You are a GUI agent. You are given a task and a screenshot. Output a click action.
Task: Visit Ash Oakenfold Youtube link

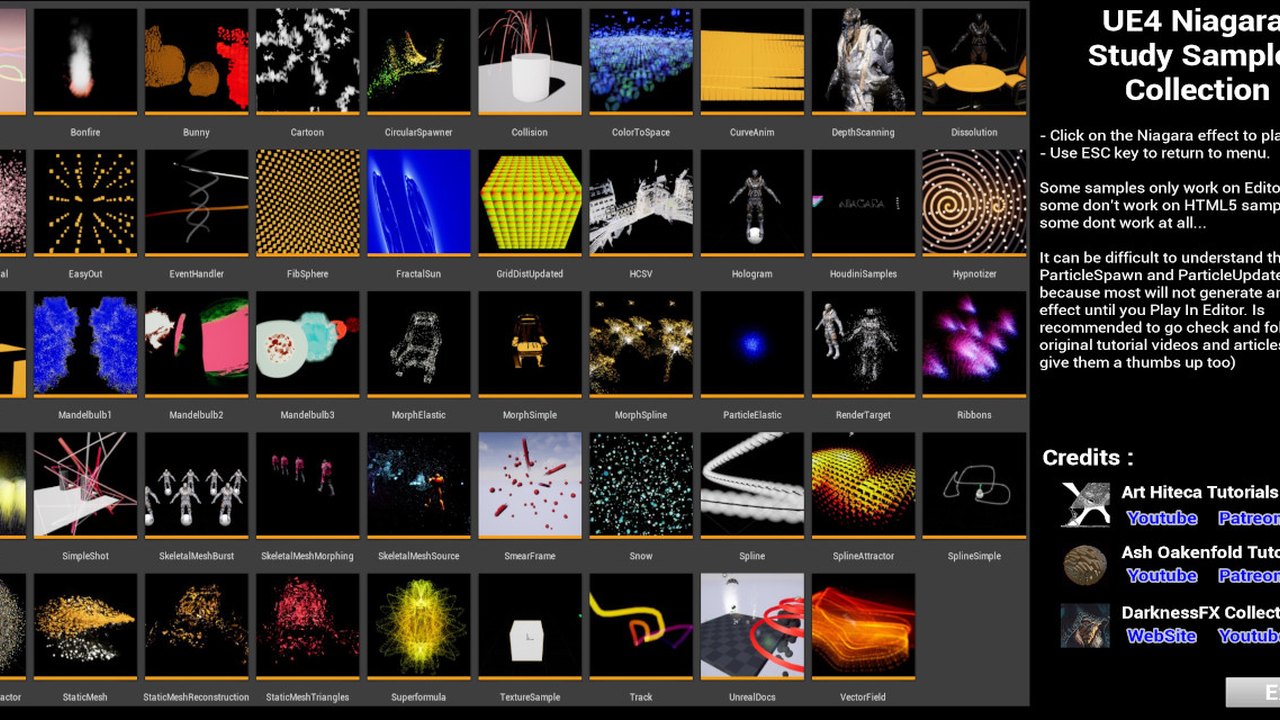1162,576
